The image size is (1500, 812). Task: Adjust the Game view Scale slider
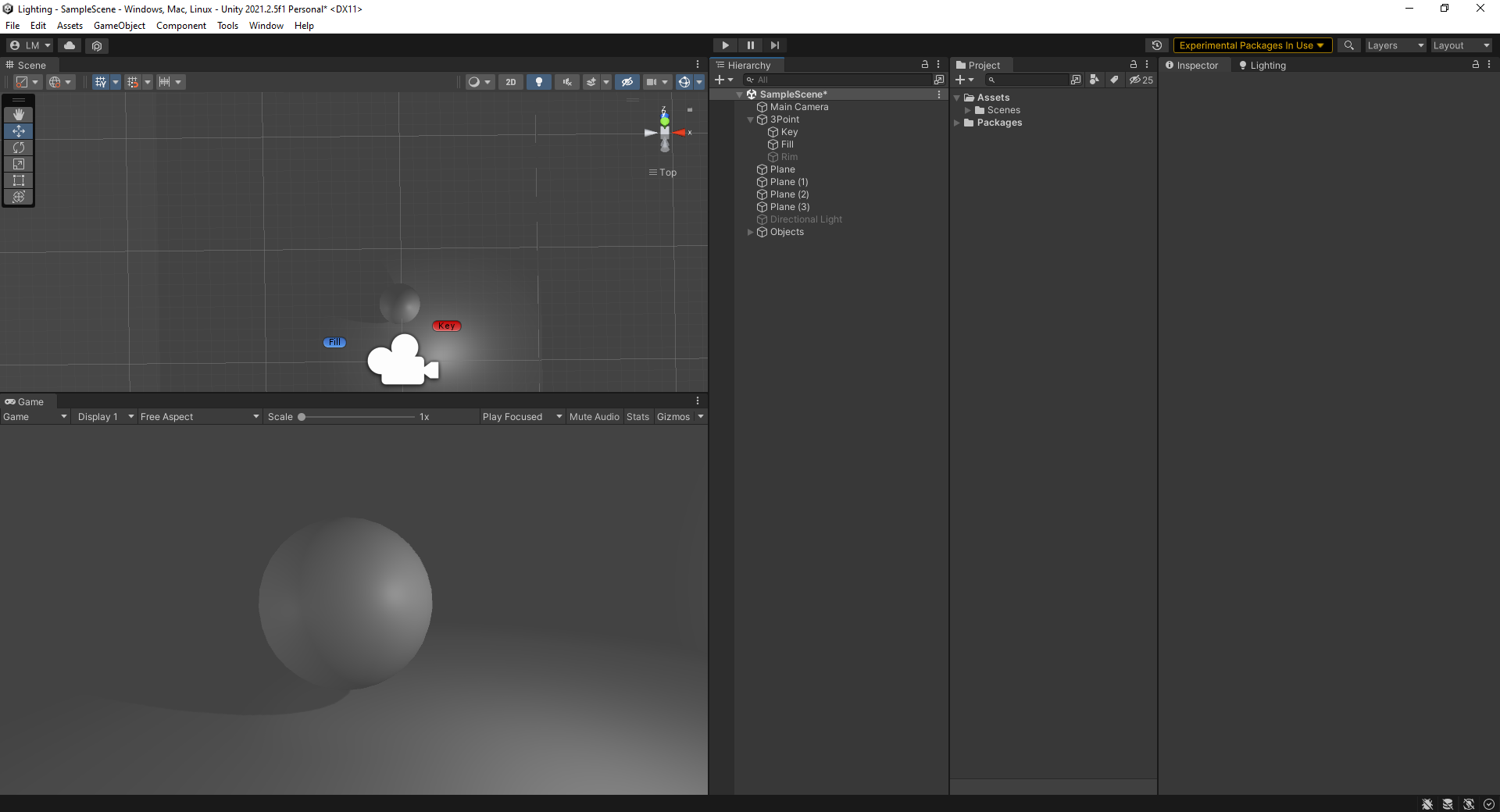pyautogui.click(x=357, y=417)
